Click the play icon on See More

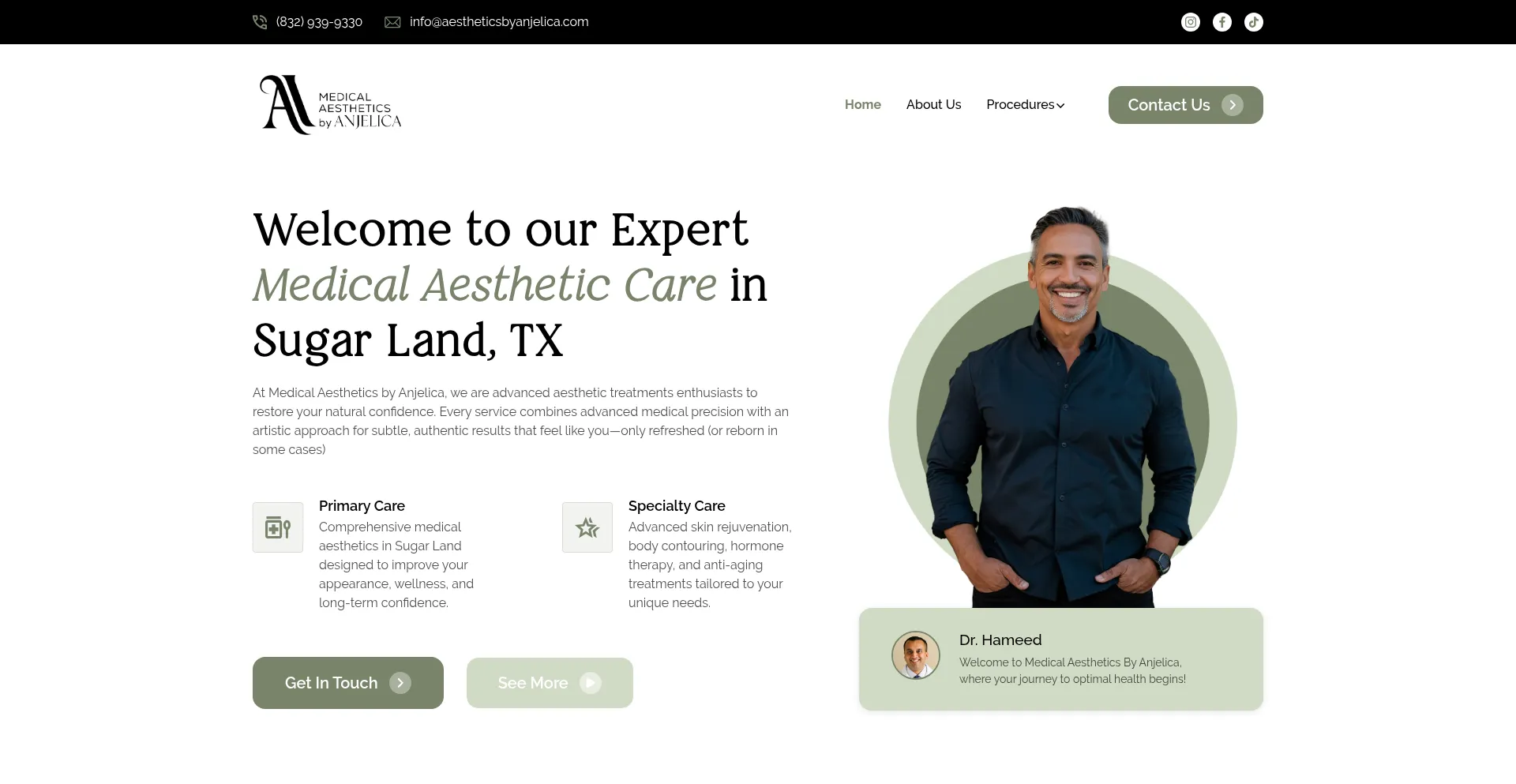(590, 683)
